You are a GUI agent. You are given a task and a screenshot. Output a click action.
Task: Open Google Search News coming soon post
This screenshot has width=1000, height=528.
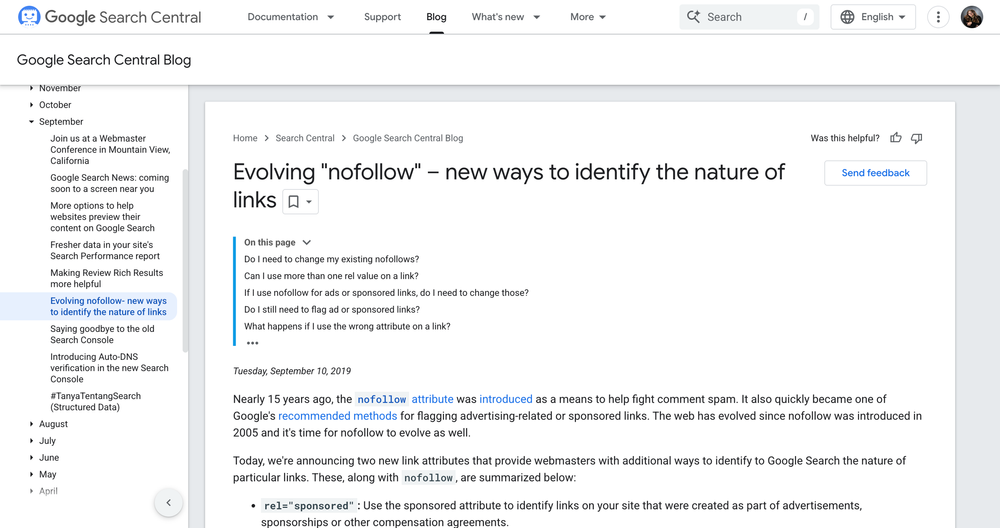tap(110, 183)
